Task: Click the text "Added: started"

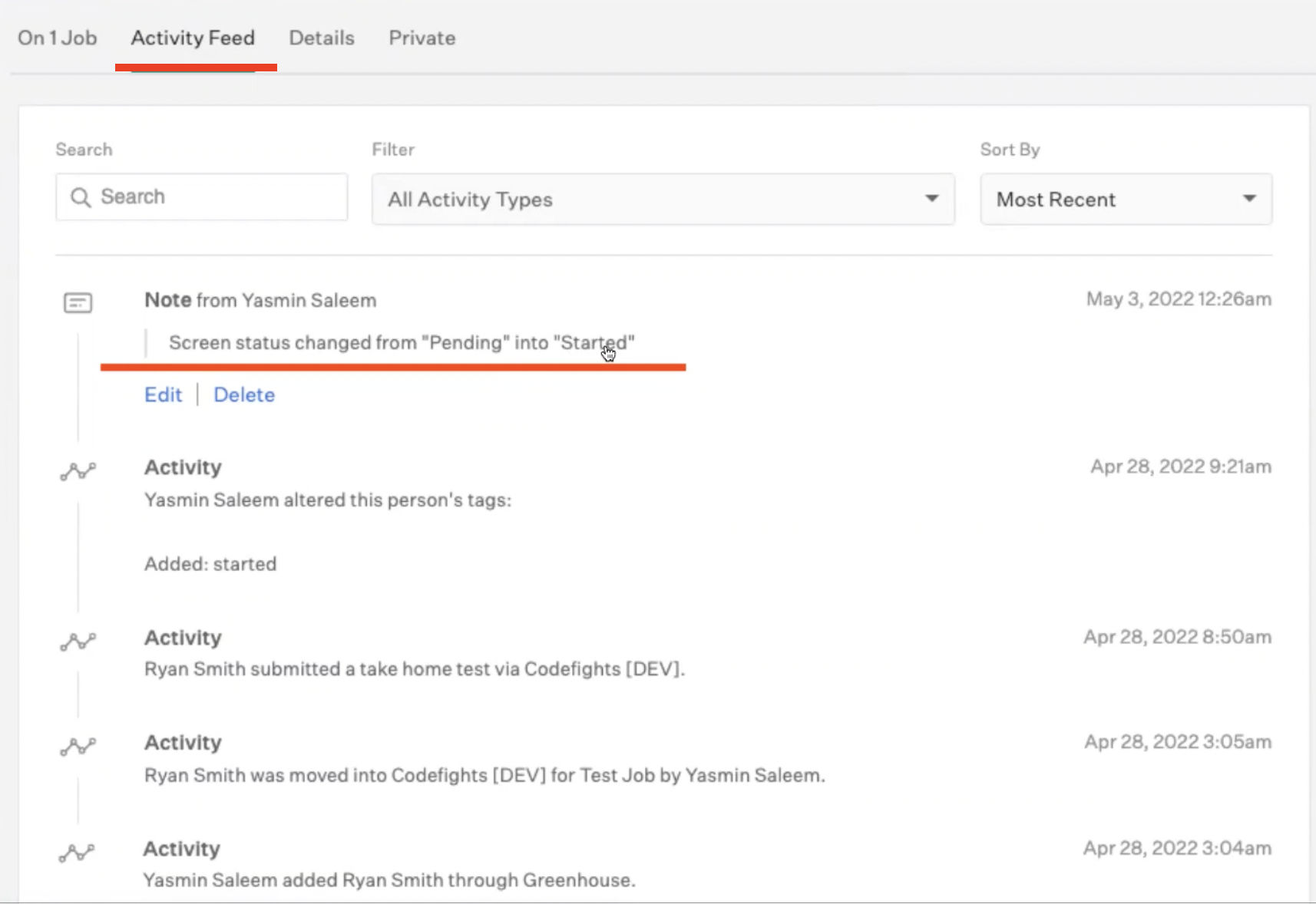Action: (x=210, y=564)
